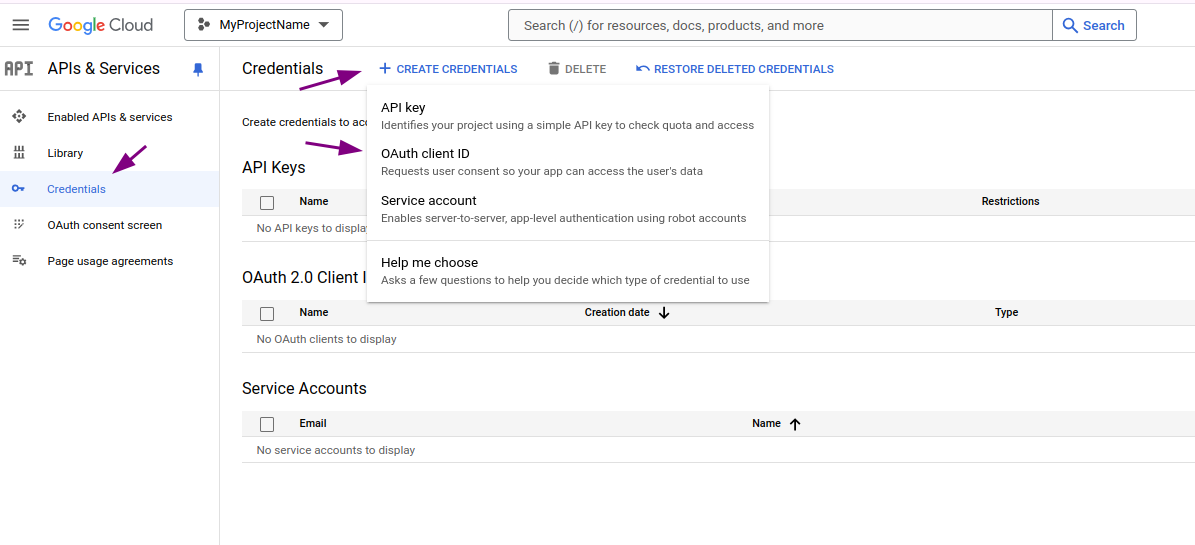Click the Creation date down-arrow sort icon

664,313
